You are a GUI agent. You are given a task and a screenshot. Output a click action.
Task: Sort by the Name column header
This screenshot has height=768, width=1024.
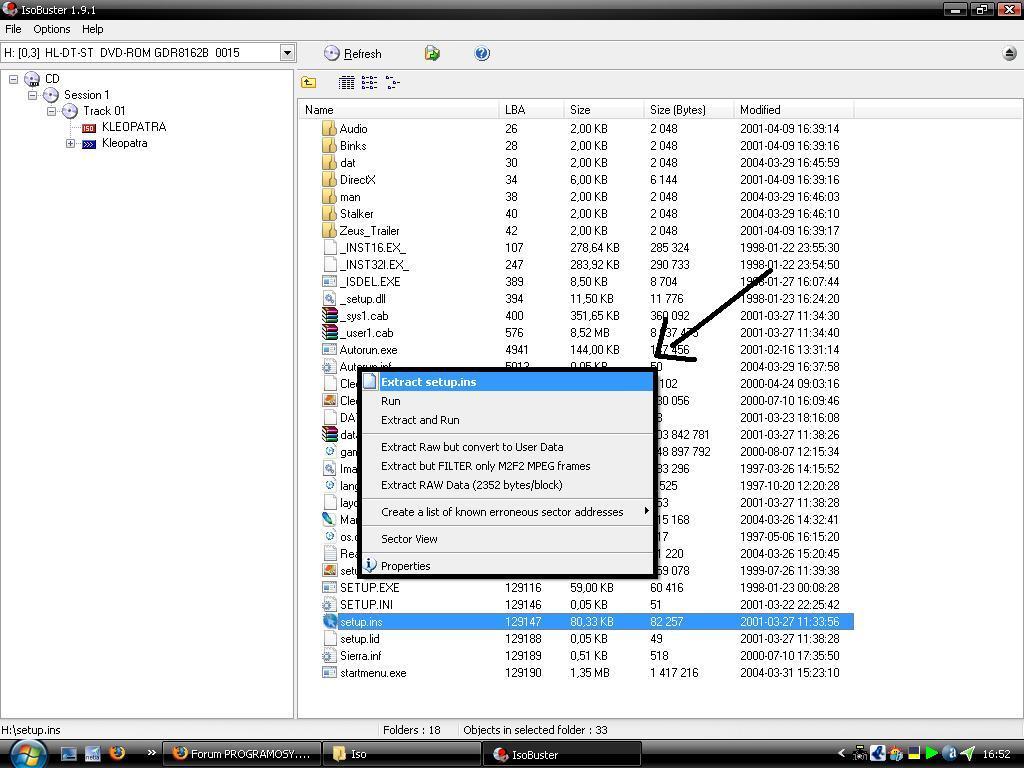(x=400, y=110)
